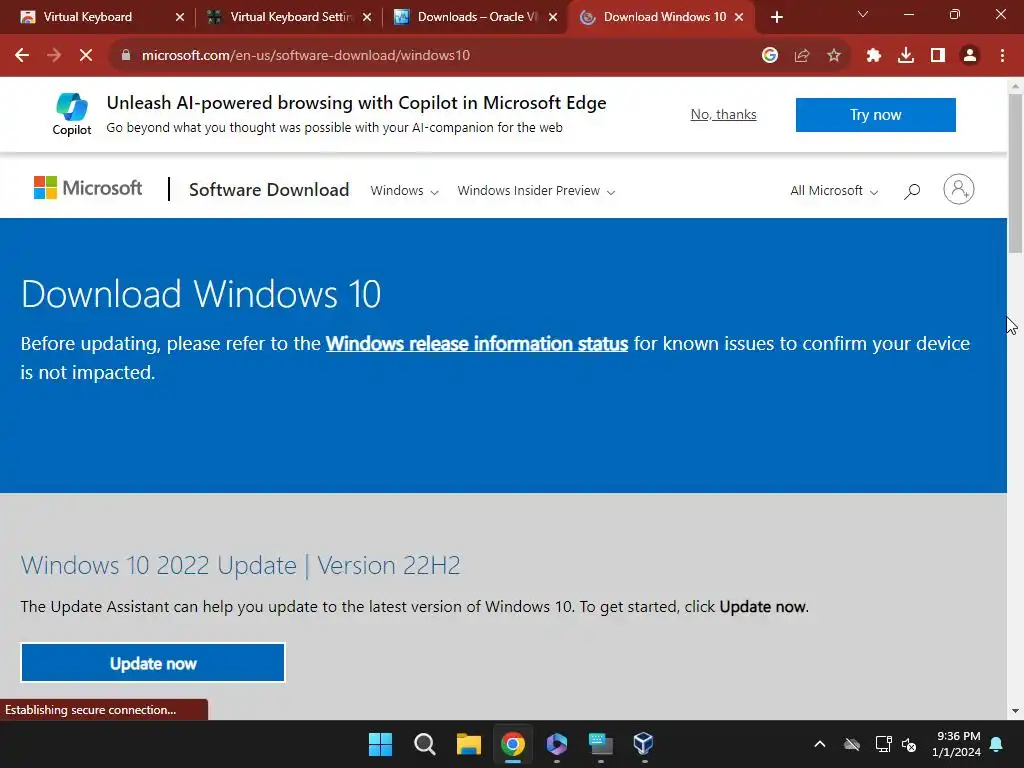Screen dimensions: 1024x768
Task: Open Chrome downloads tray icon
Action: 906,56
